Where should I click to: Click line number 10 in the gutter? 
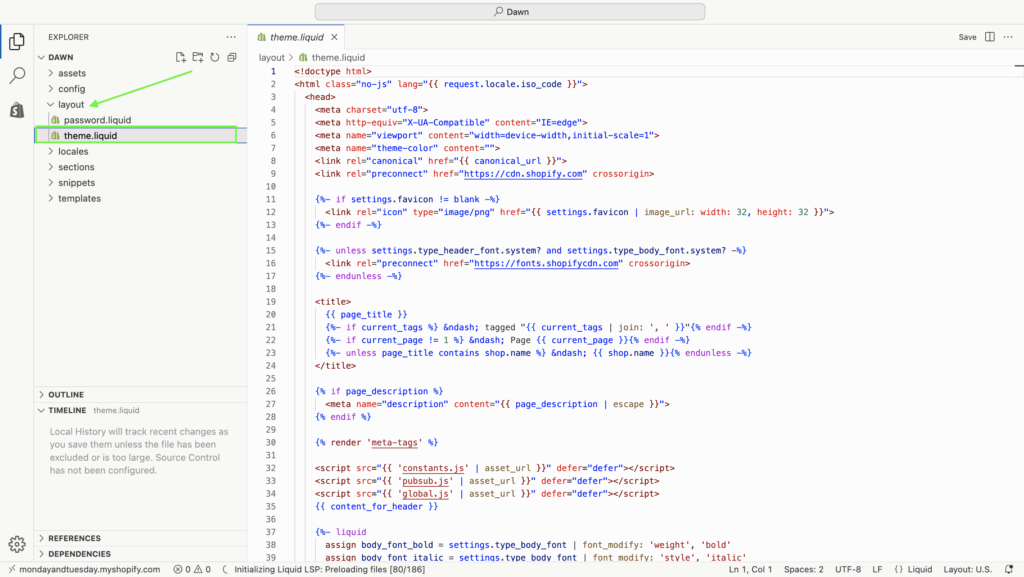[270, 187]
